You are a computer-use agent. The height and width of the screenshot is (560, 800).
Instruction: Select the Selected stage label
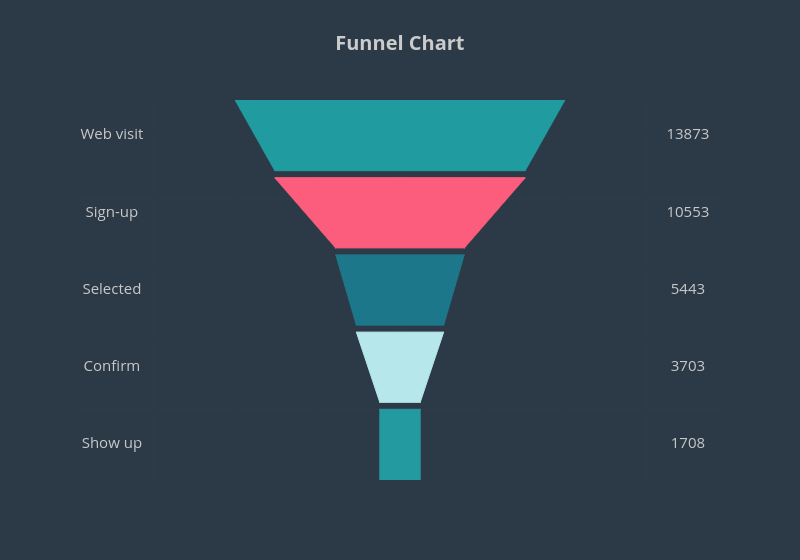click(112, 289)
